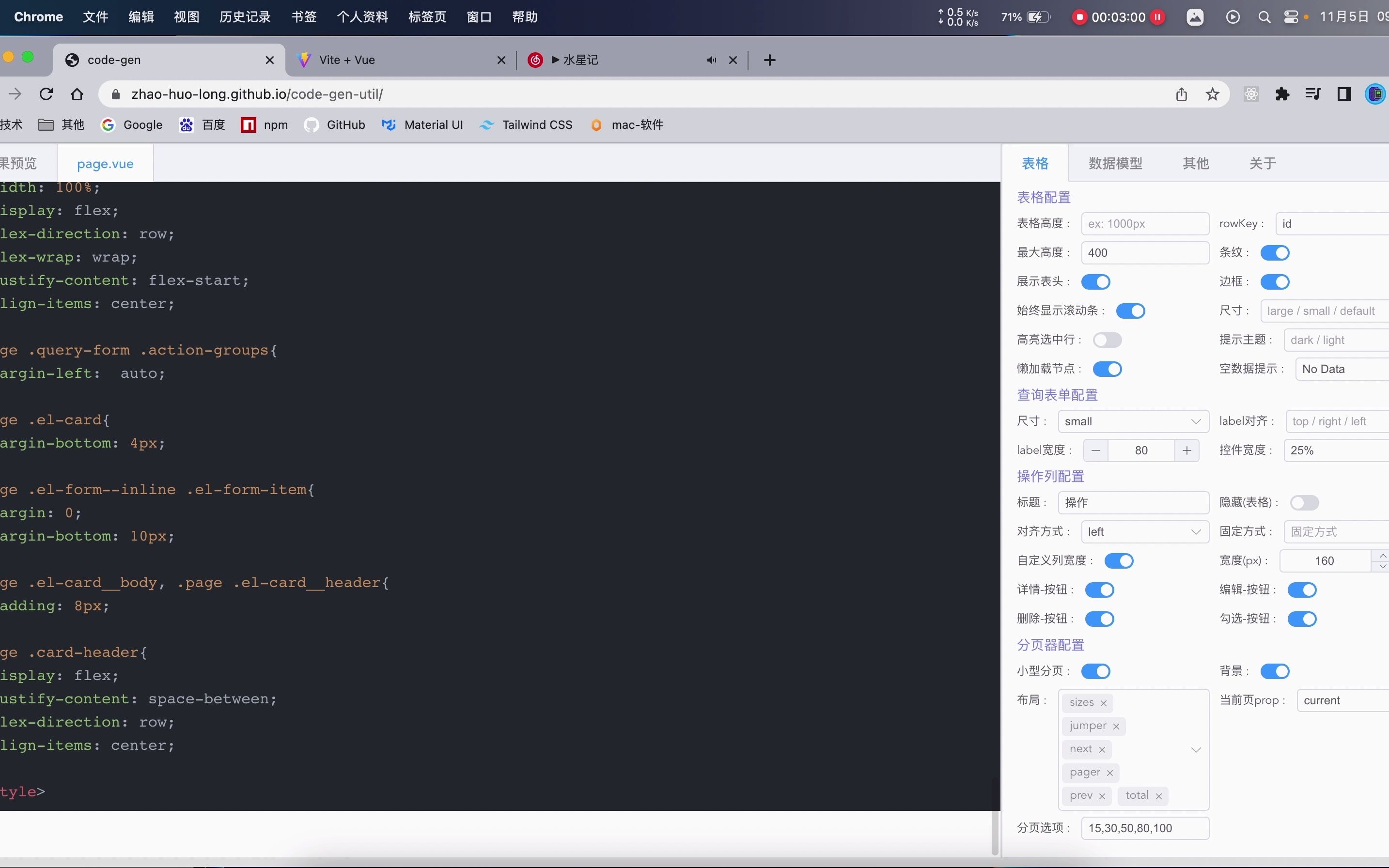Click the browser reload icon

tap(46, 94)
